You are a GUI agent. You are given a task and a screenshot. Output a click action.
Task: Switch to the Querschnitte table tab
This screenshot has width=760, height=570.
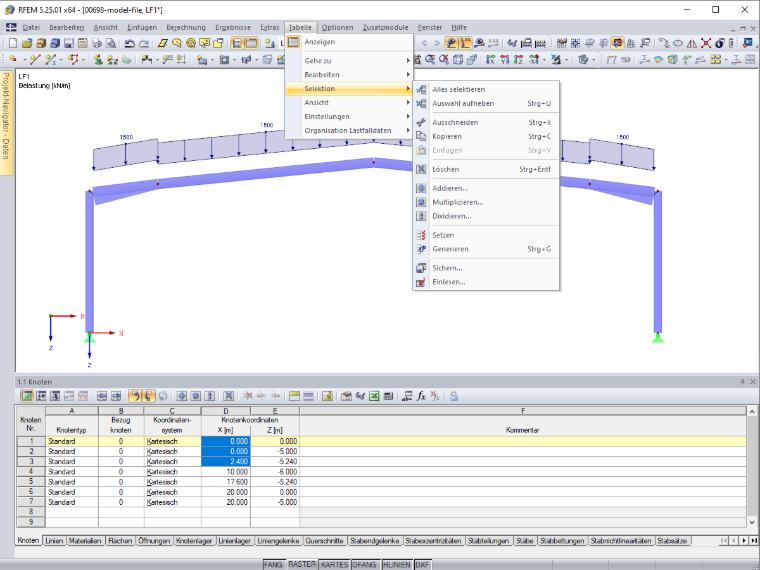[324, 540]
